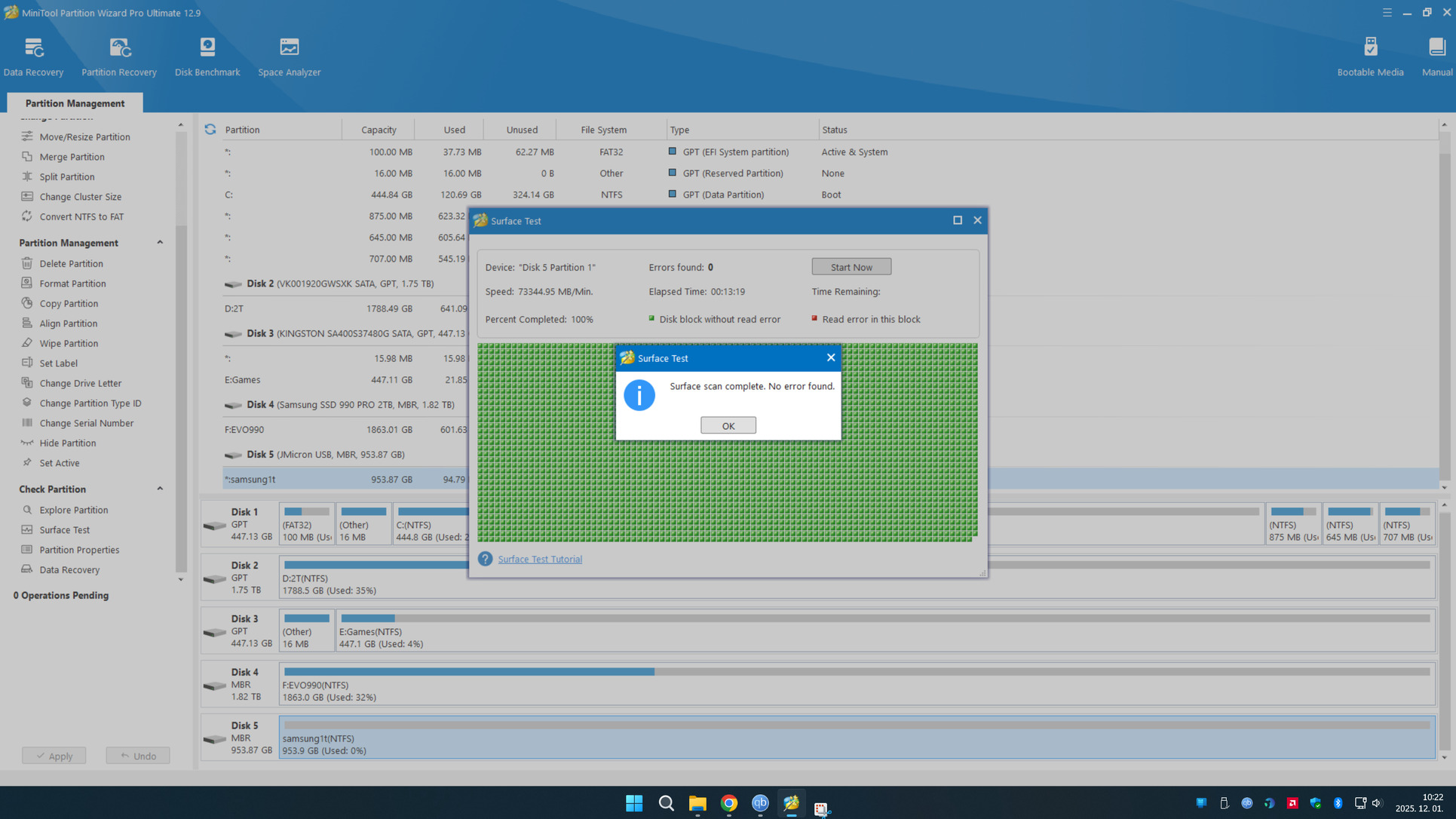
Task: Open the hamburger menu in title bar
Action: 1387,12
